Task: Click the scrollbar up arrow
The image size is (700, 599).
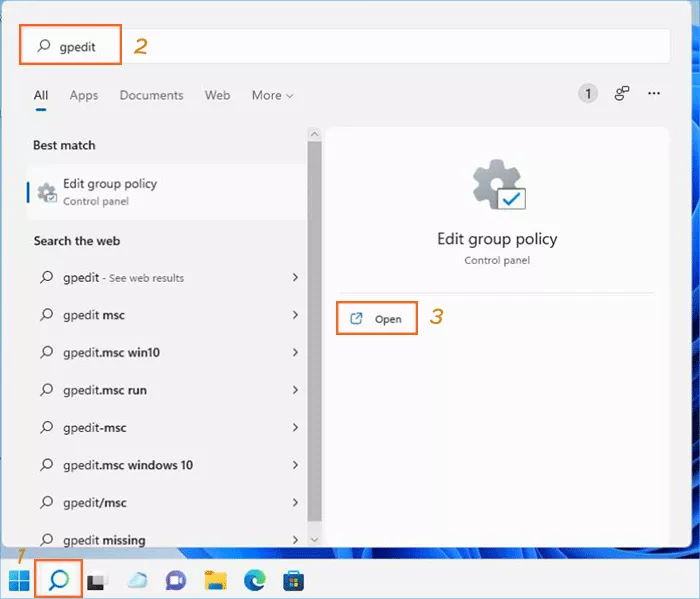Action: (314, 134)
